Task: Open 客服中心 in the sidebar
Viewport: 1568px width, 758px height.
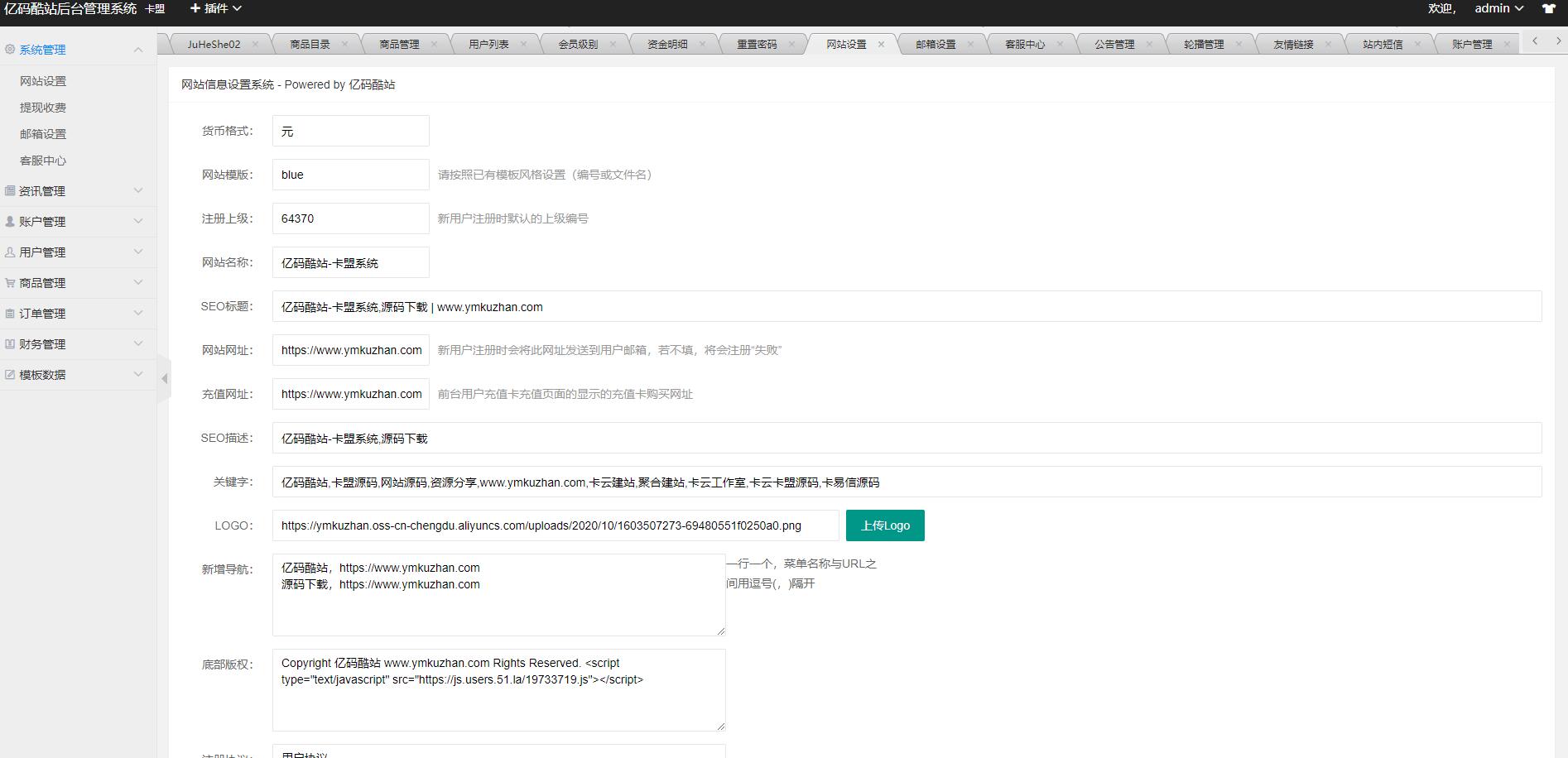Action: [x=43, y=161]
